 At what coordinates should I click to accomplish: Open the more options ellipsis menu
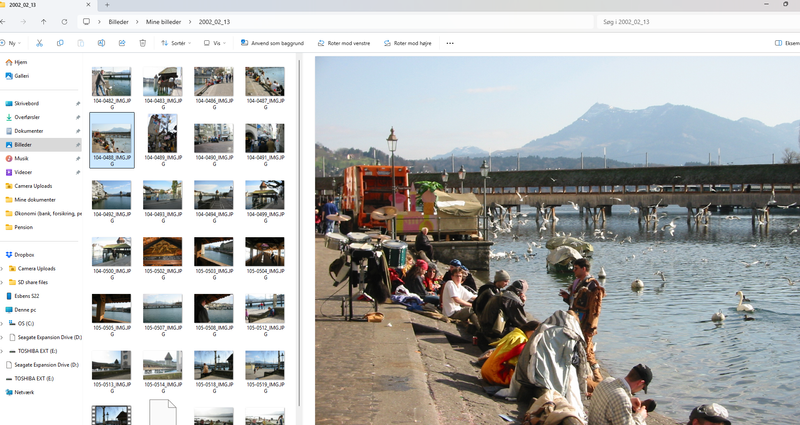(x=450, y=43)
